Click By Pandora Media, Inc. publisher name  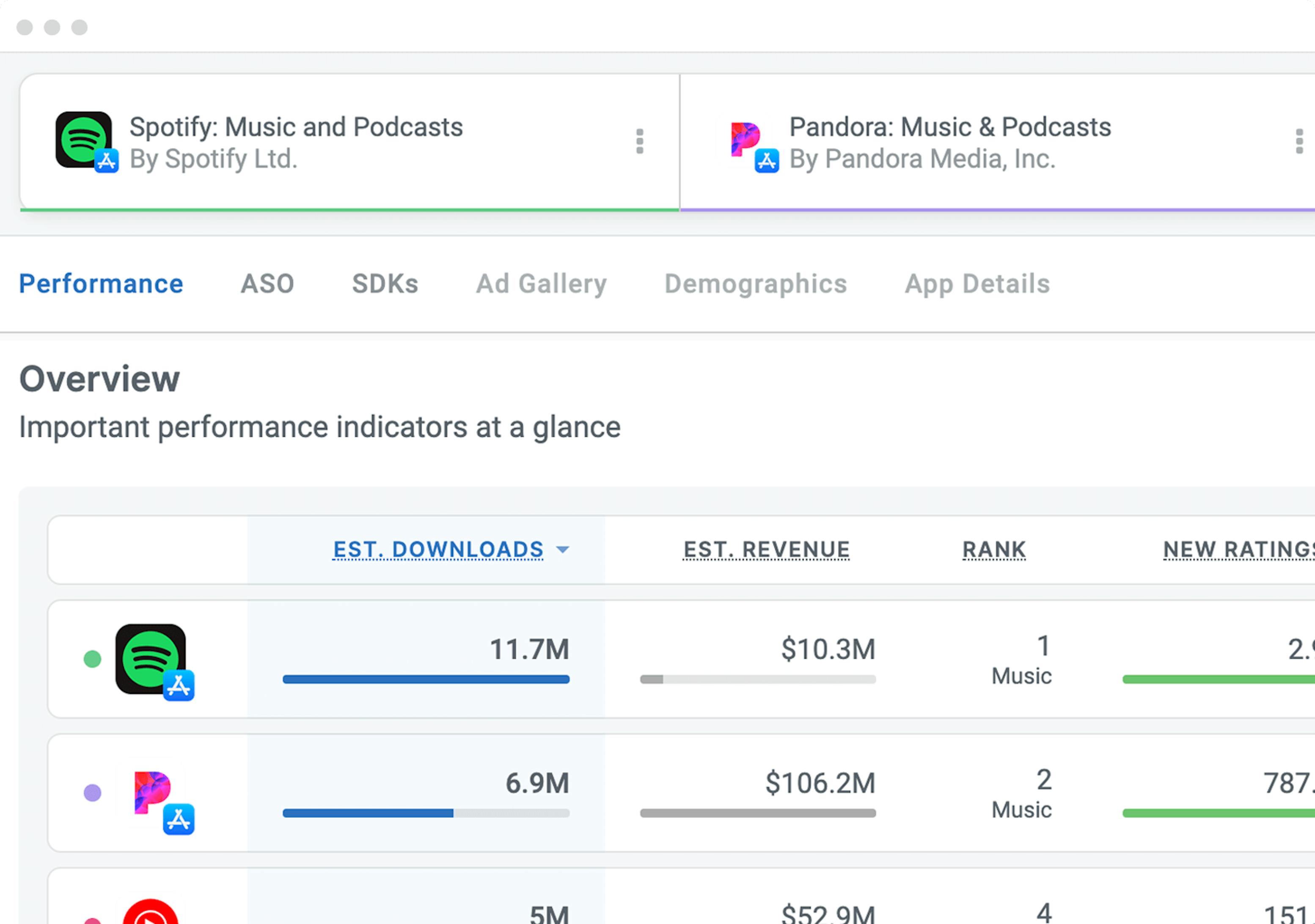pos(922,159)
